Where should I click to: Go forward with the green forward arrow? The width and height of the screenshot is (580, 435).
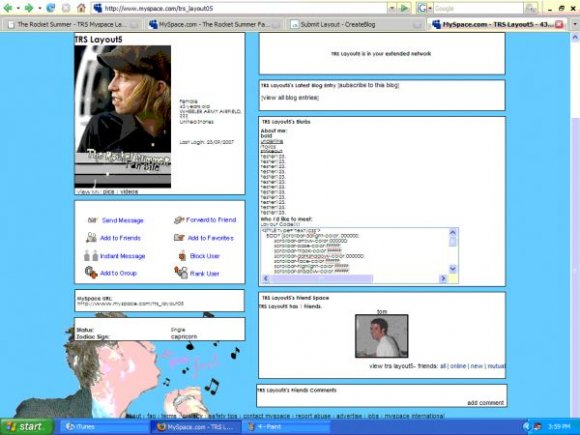[x=29, y=8]
